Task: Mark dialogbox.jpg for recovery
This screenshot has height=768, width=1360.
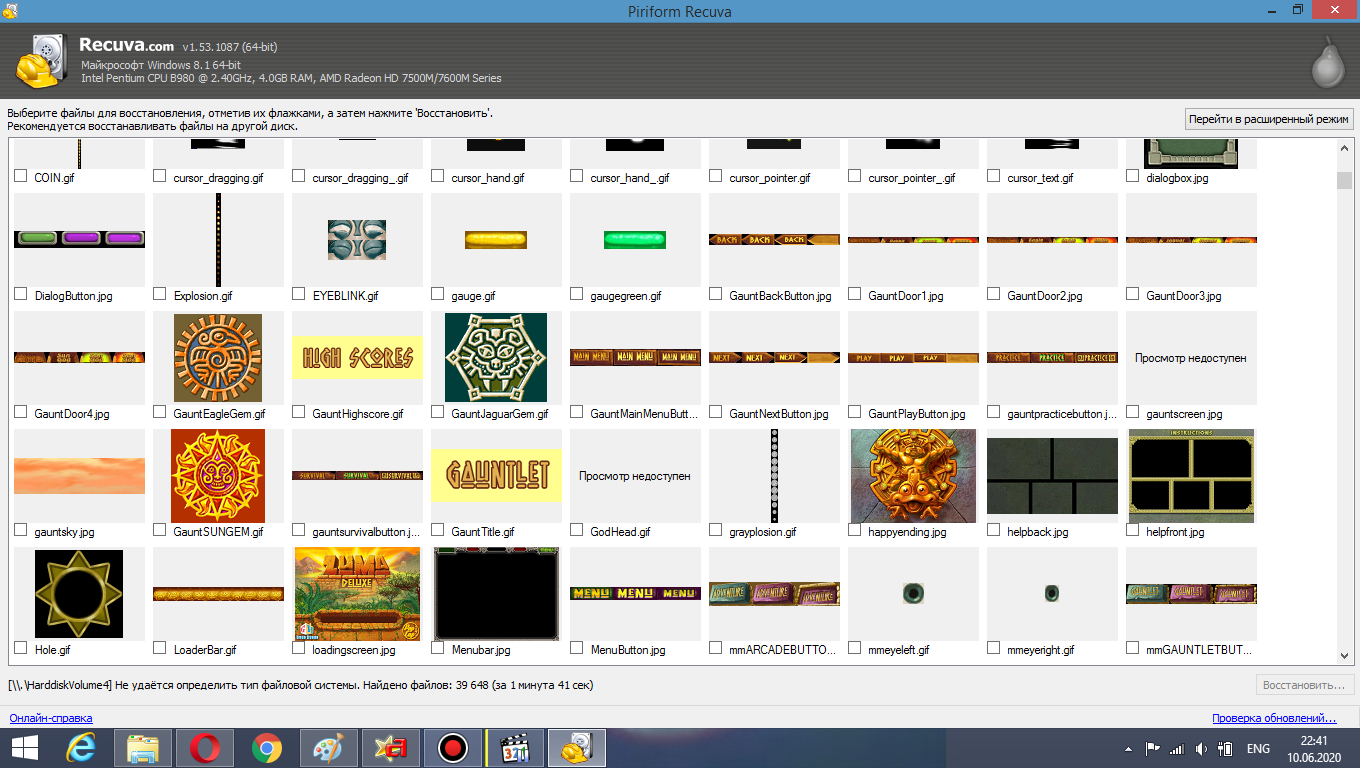Action: tap(1133, 176)
